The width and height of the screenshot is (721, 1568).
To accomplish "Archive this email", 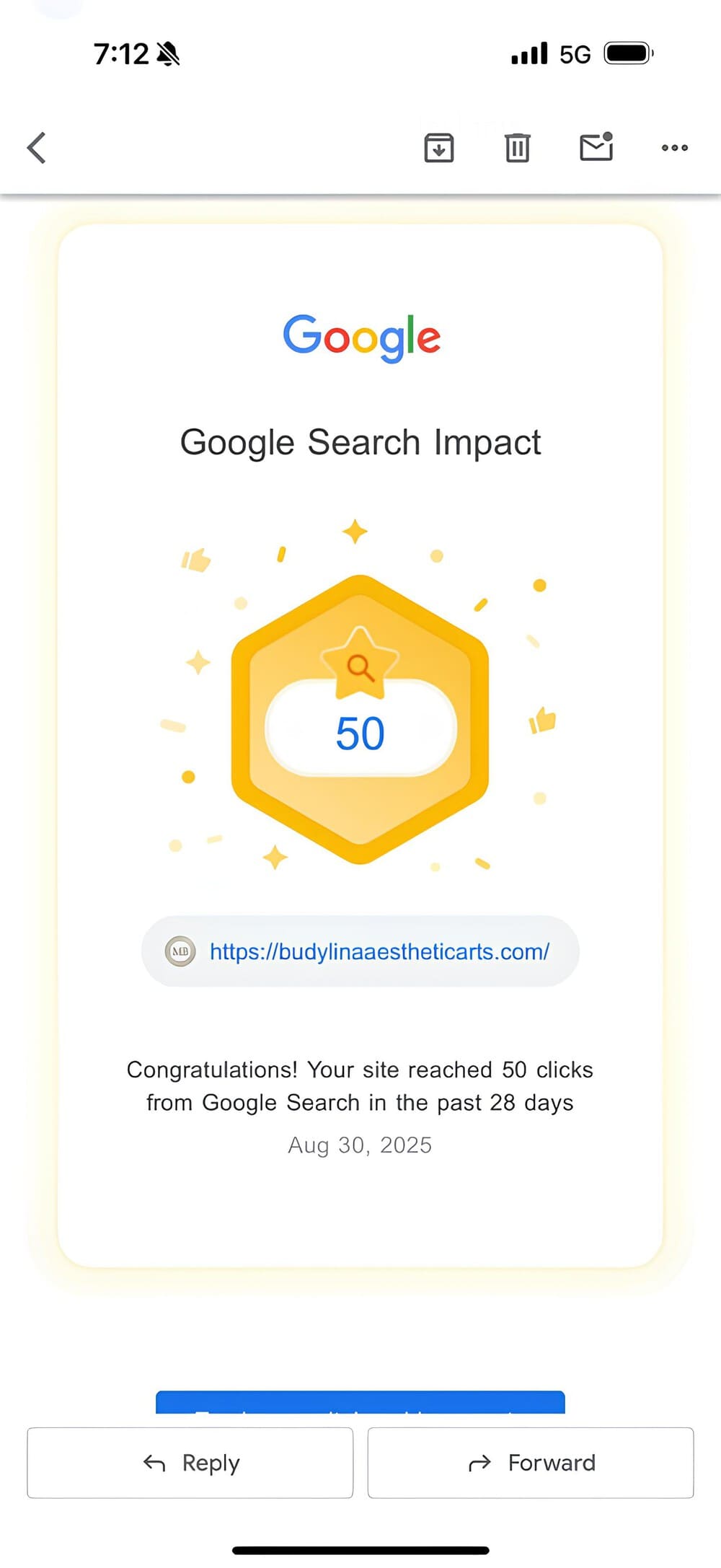I will [x=438, y=148].
